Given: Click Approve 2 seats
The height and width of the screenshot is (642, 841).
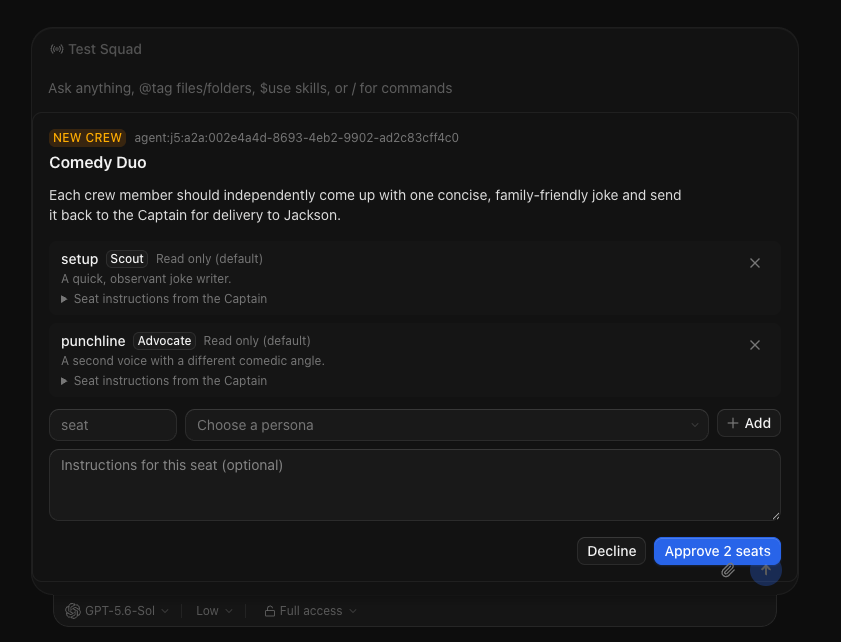Looking at the screenshot, I should [717, 551].
